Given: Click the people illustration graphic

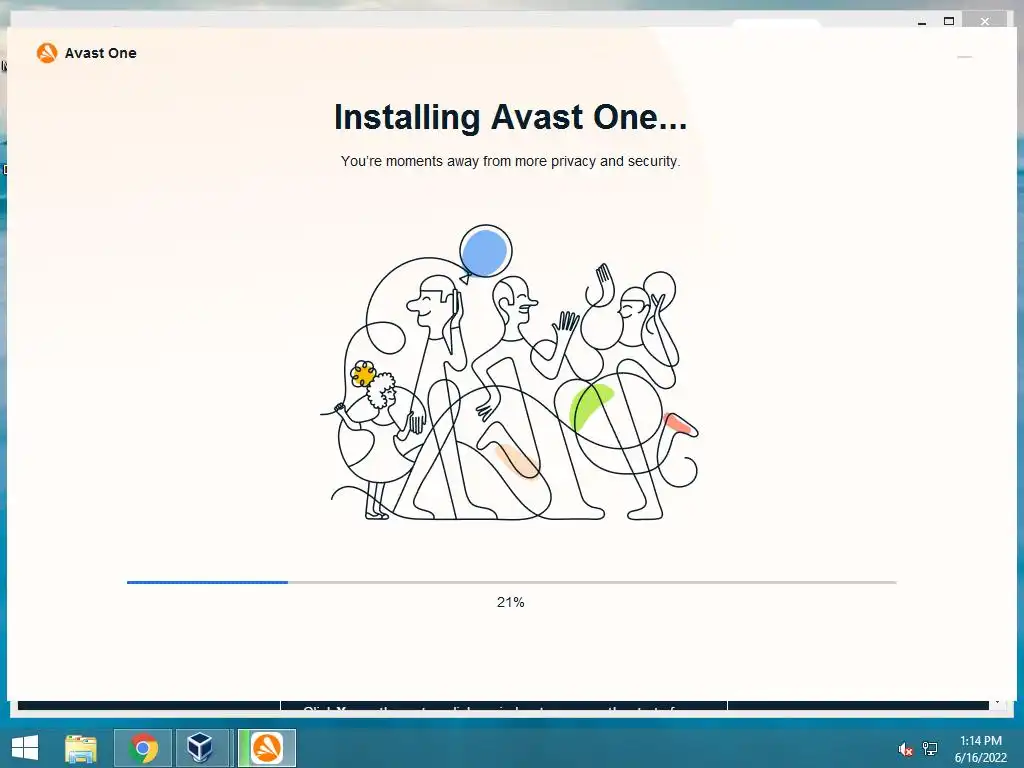Looking at the screenshot, I should [510, 373].
